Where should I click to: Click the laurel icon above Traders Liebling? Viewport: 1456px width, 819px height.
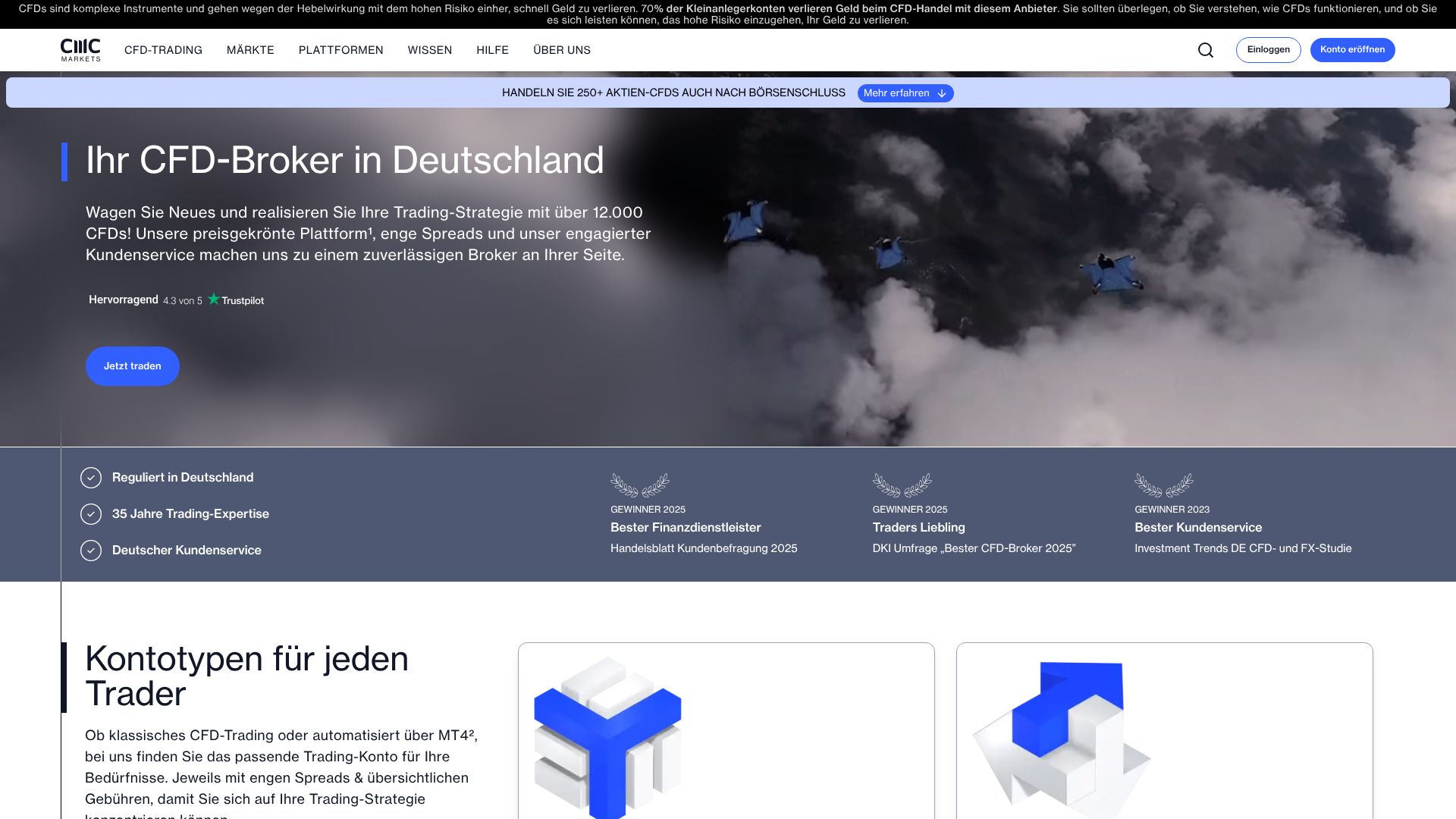(x=902, y=485)
